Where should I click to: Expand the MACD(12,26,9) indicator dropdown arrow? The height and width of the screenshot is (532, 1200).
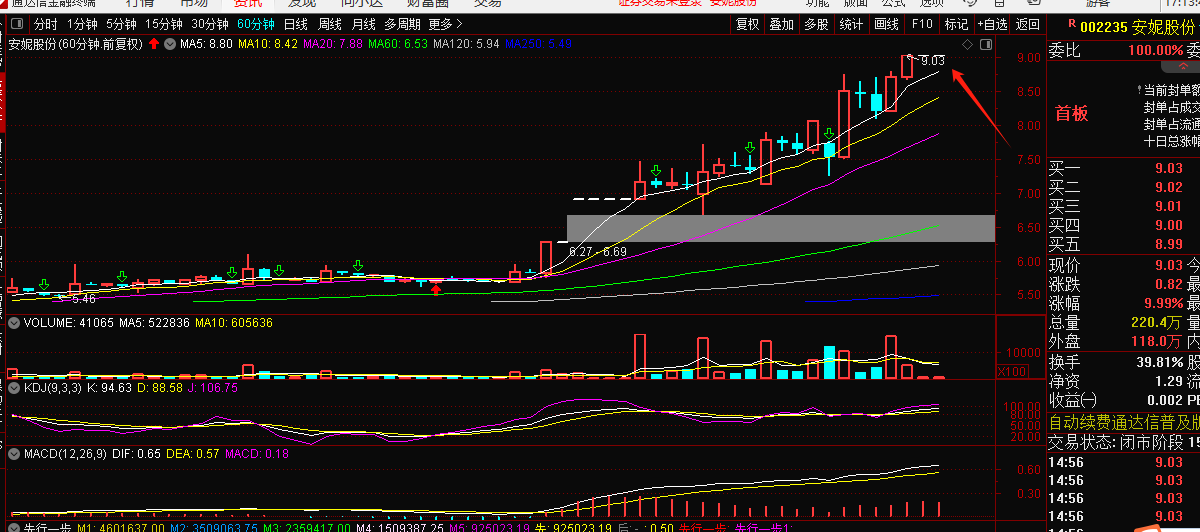click(13, 454)
